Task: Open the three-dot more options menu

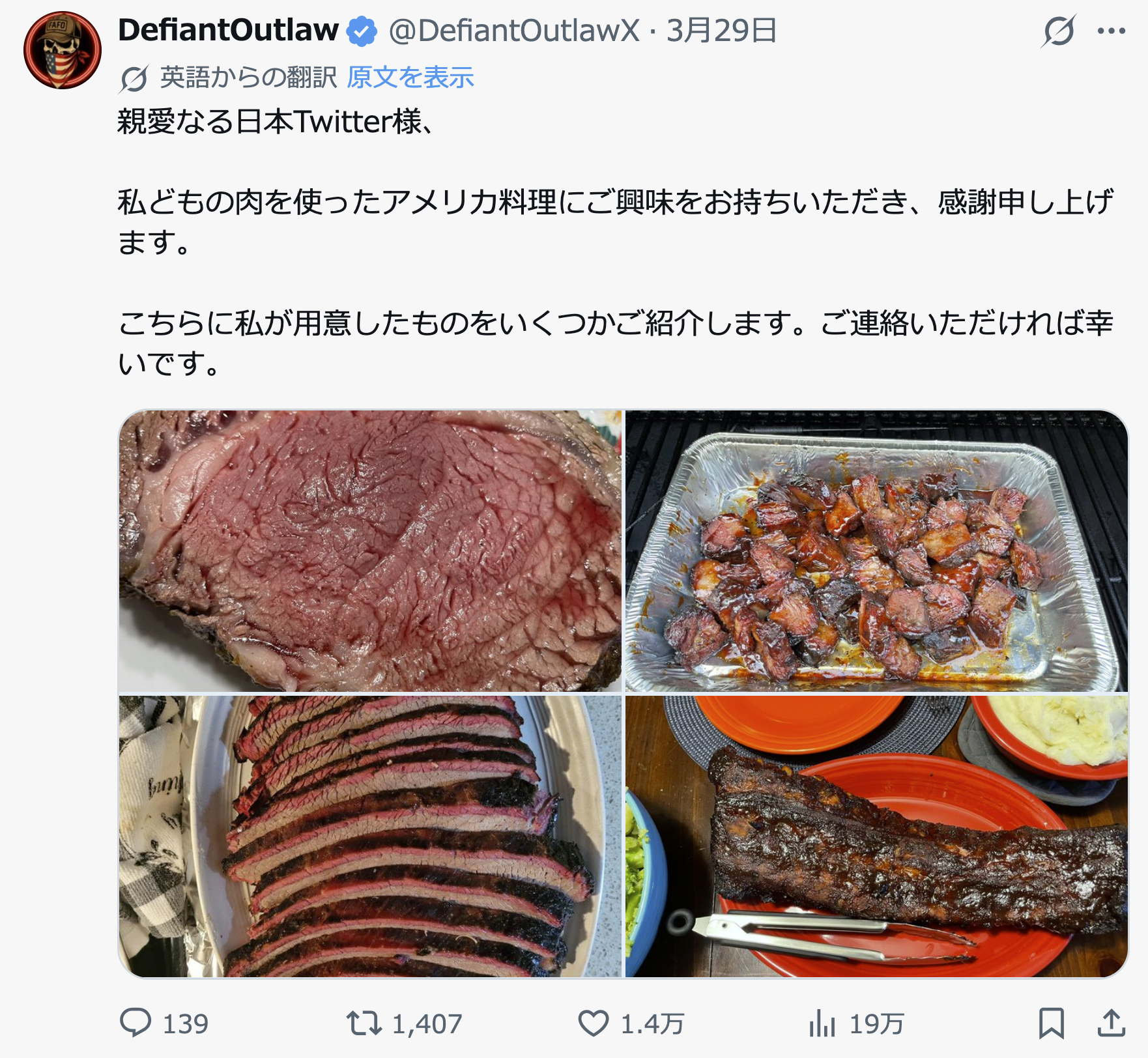Action: [x=1111, y=31]
